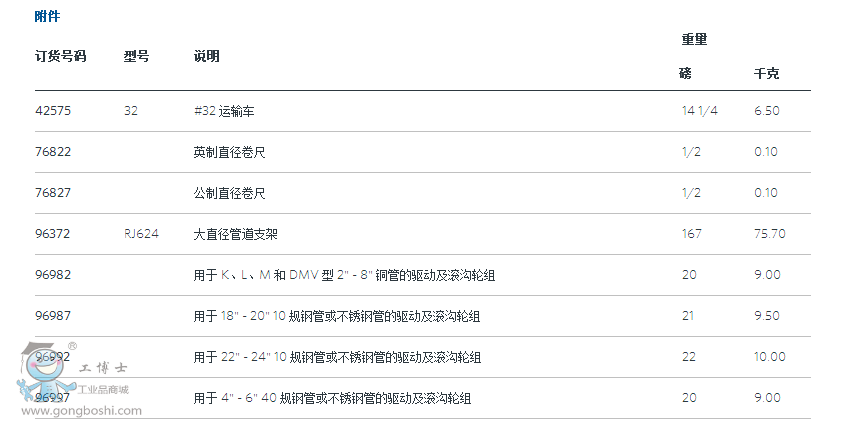This screenshot has height=430, width=845.
Task: Select order code 96982
Action: click(x=53, y=275)
